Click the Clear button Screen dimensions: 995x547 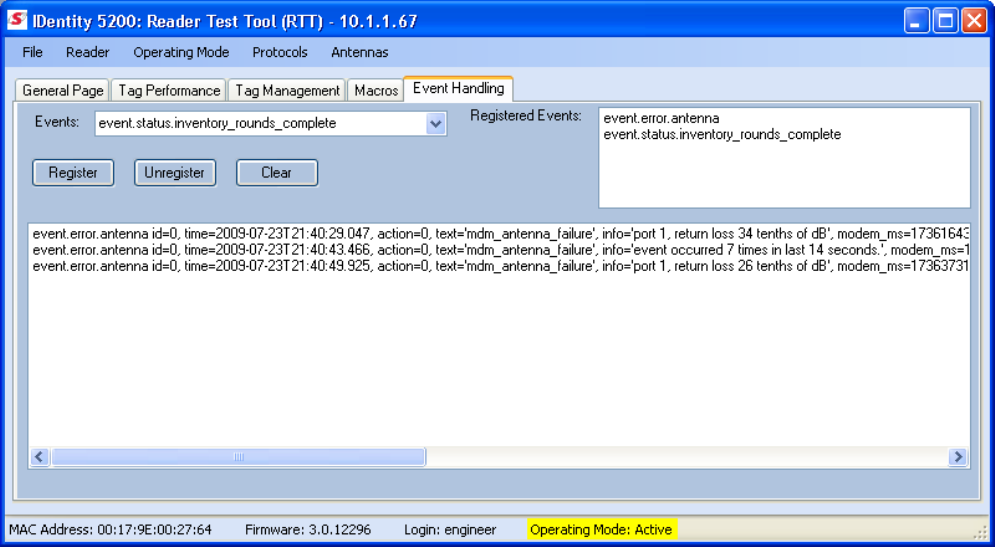click(277, 173)
